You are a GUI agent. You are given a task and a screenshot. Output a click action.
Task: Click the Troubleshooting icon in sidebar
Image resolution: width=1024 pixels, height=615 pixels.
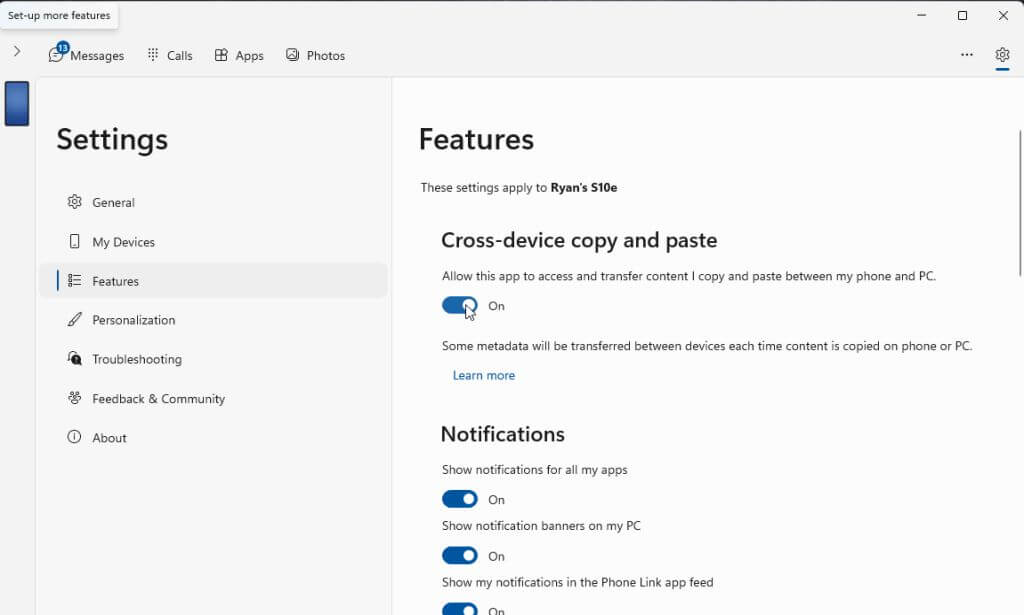pos(75,359)
